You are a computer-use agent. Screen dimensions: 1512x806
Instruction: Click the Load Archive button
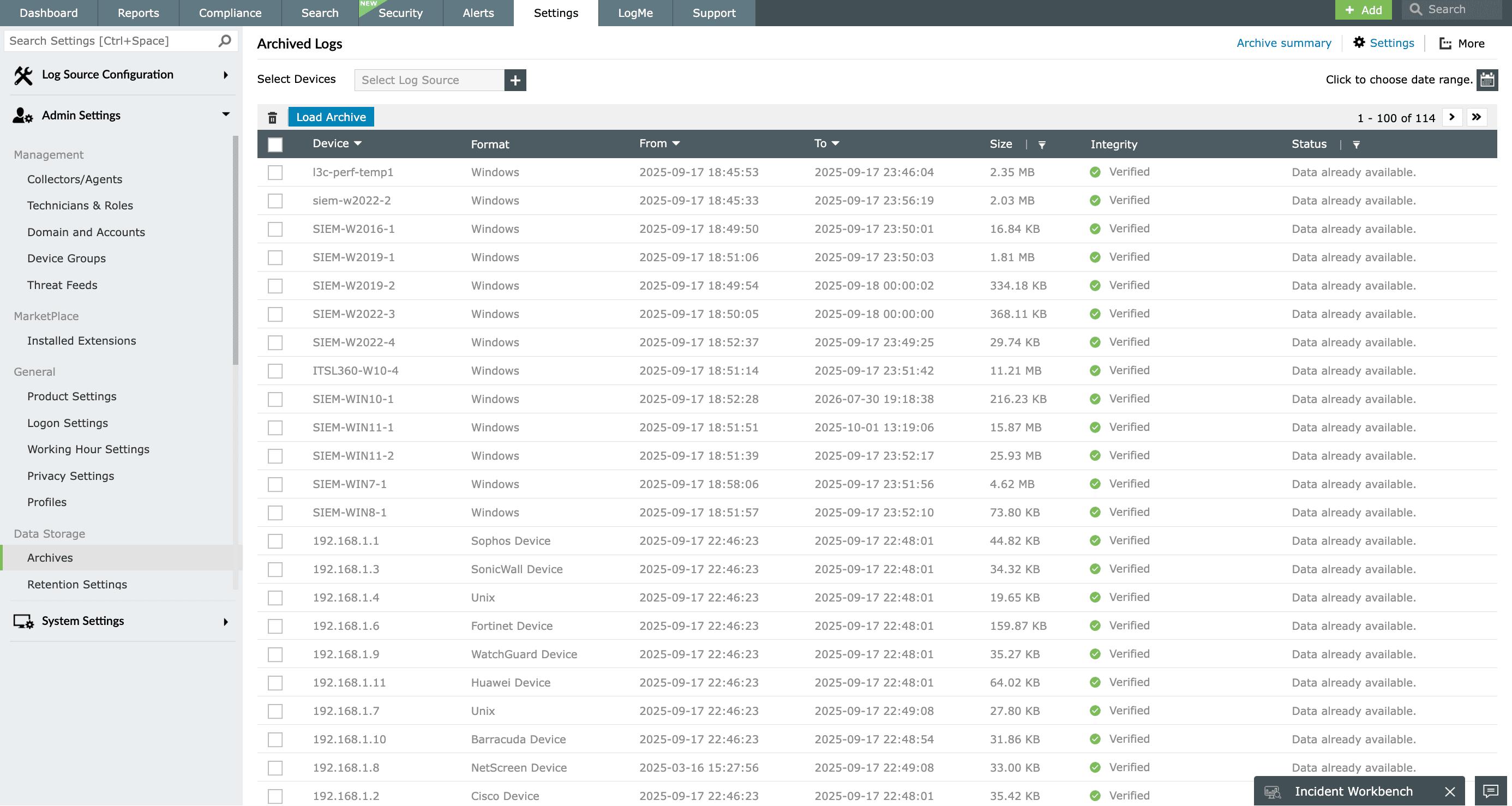click(x=331, y=117)
